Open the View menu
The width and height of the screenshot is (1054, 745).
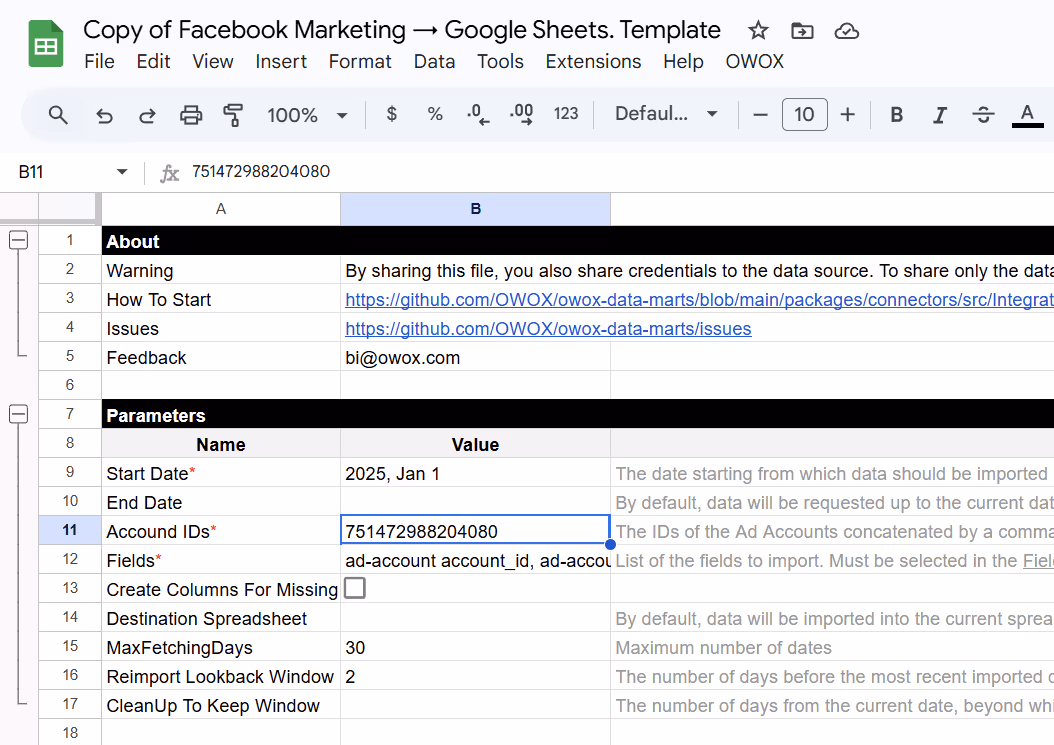(212, 61)
